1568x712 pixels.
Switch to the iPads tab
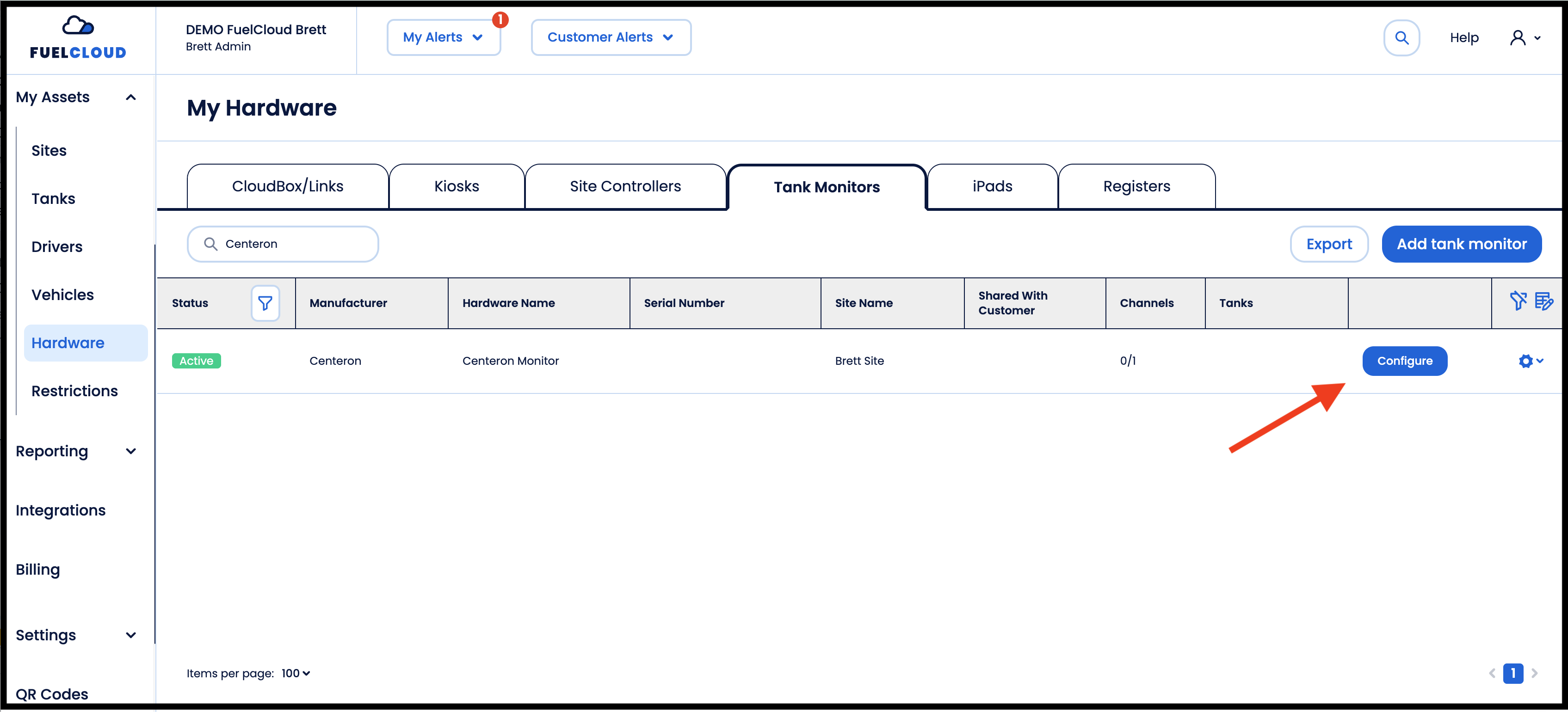click(x=992, y=186)
